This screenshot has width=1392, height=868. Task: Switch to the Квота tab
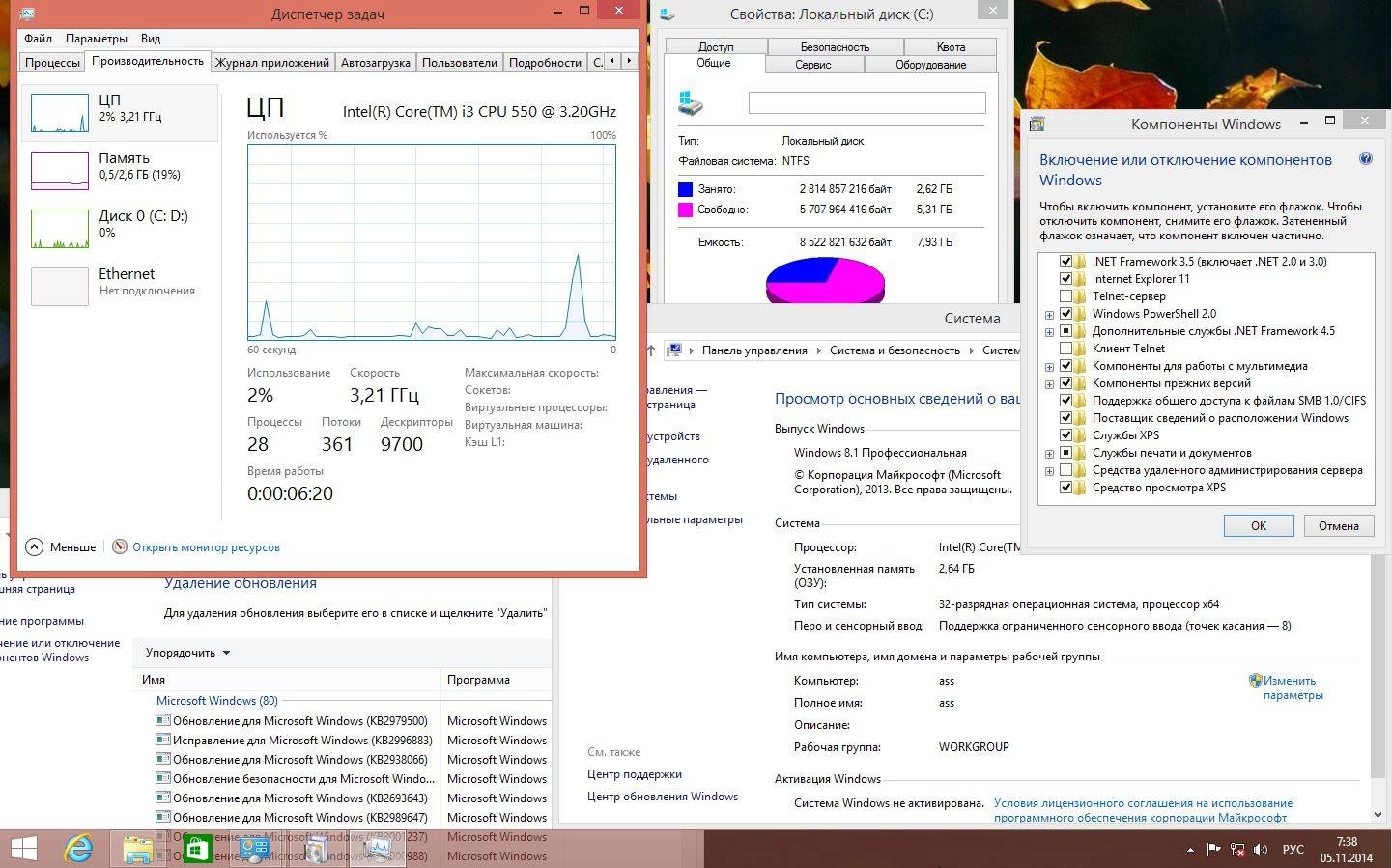pos(951,46)
